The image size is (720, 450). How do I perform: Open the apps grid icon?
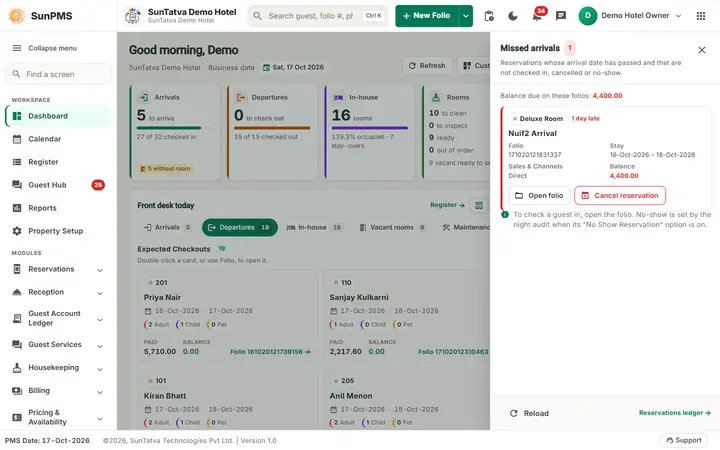tap(701, 16)
